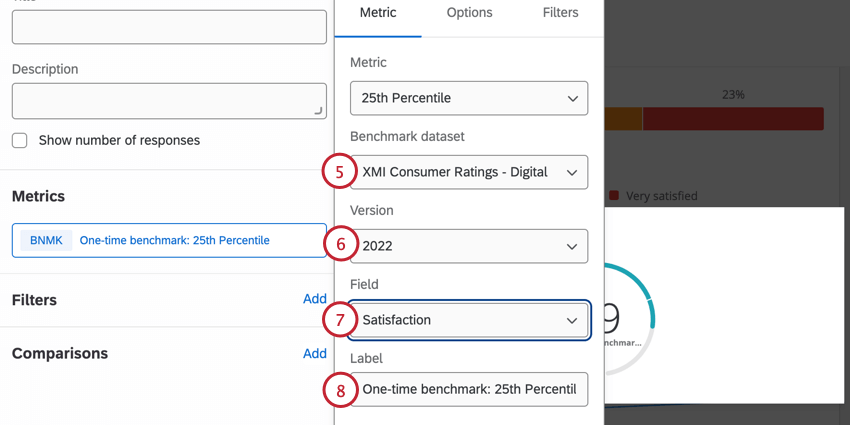Click the Label text input field
Image resolution: width=850 pixels, height=425 pixels.
pos(468,389)
